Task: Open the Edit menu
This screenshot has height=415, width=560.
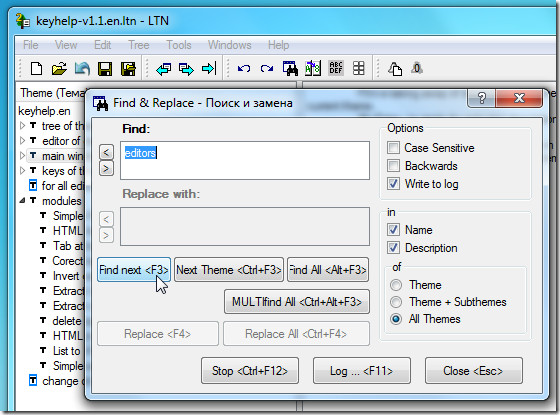Action: click(x=102, y=45)
